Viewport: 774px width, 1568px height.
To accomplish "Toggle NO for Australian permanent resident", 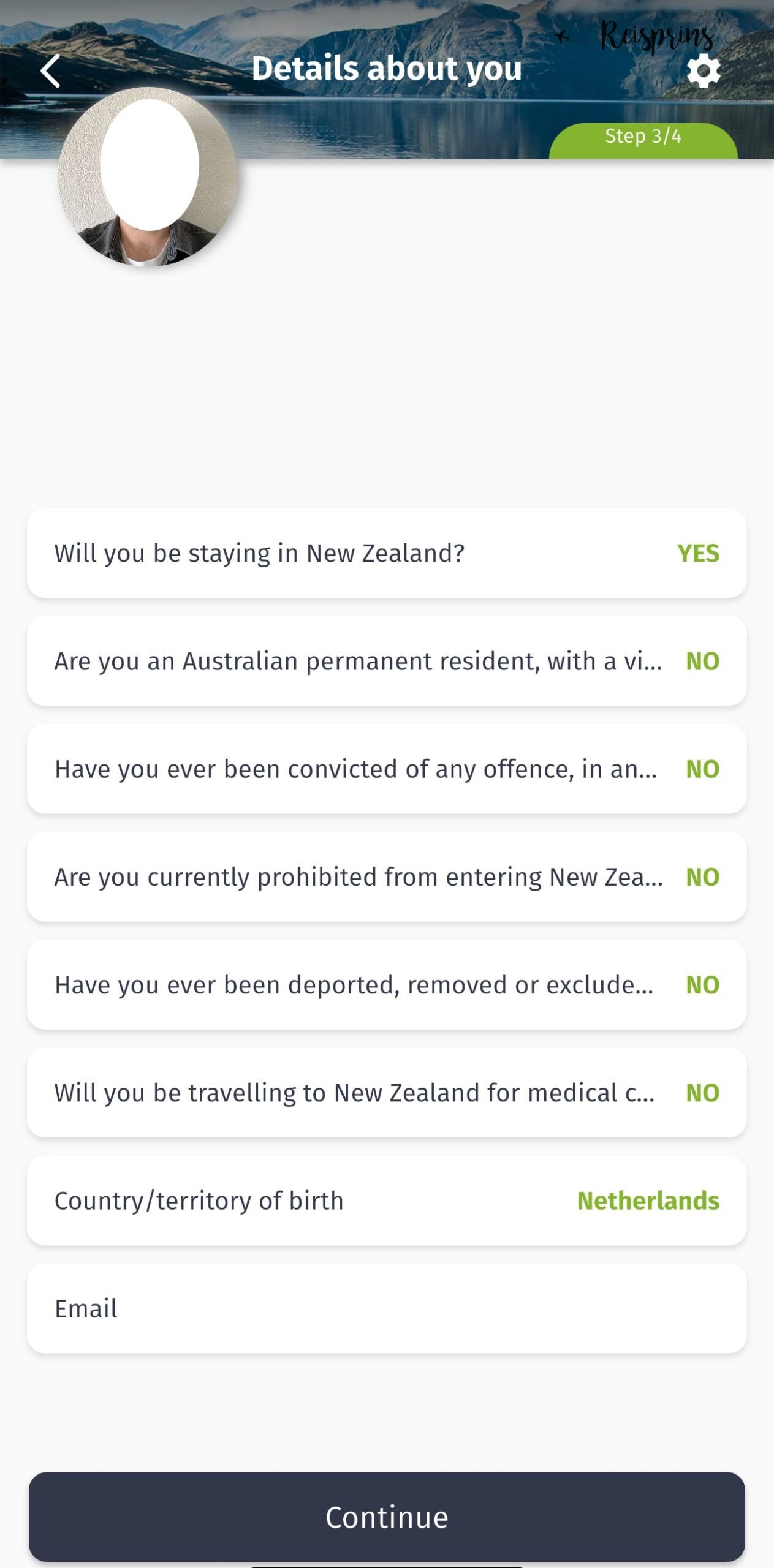I will pos(702,661).
